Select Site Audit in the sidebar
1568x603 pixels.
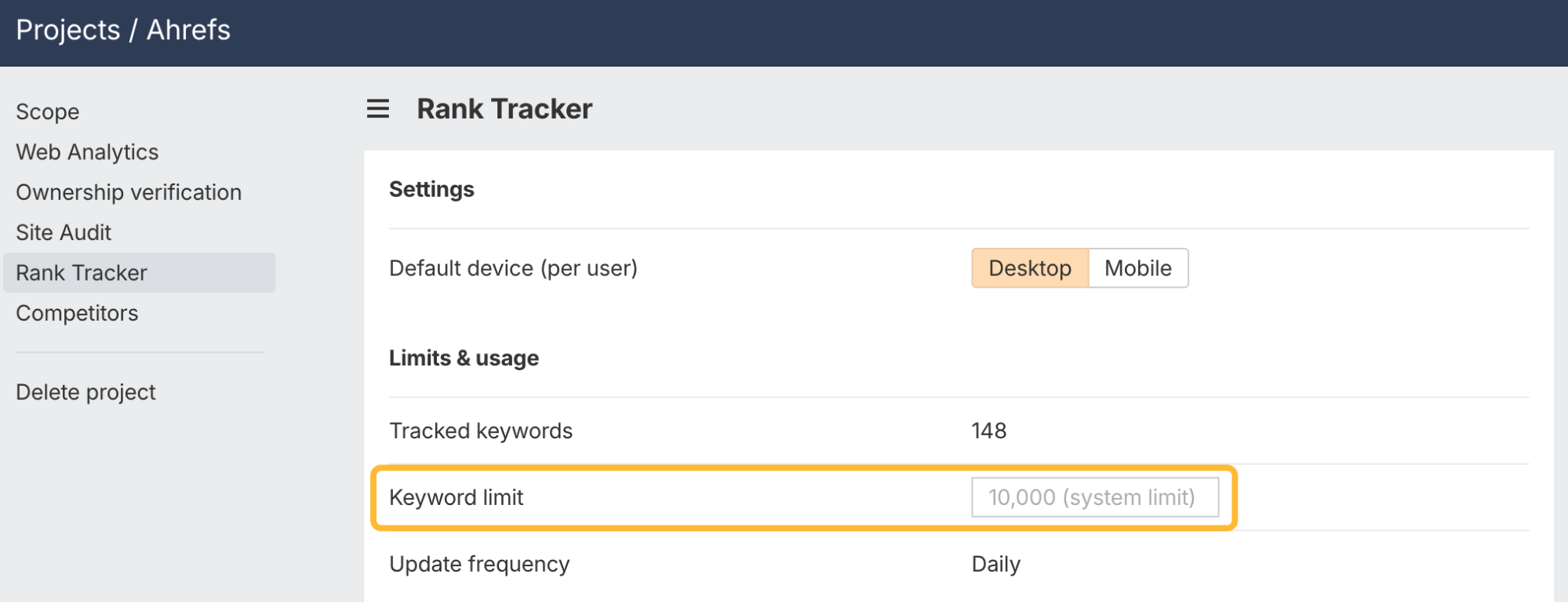click(64, 232)
